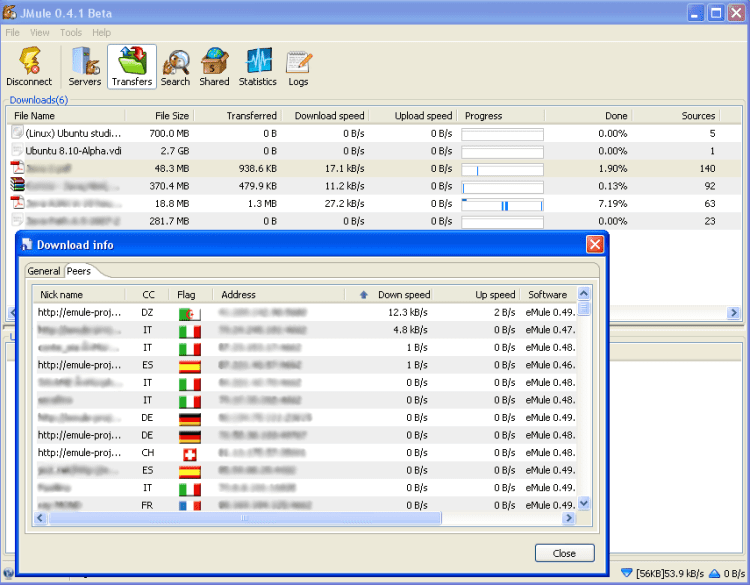The image size is (750, 585).
Task: Open the Search toolbar icon
Action: (x=176, y=66)
